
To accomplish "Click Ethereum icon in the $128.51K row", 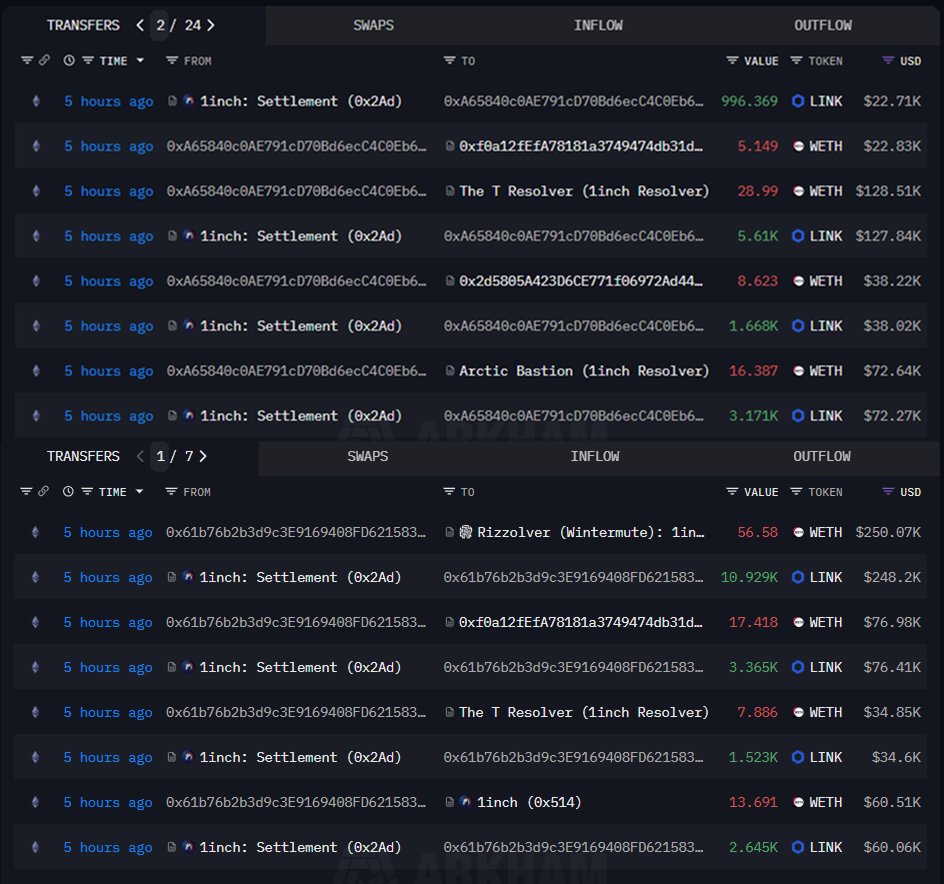I will [36, 191].
